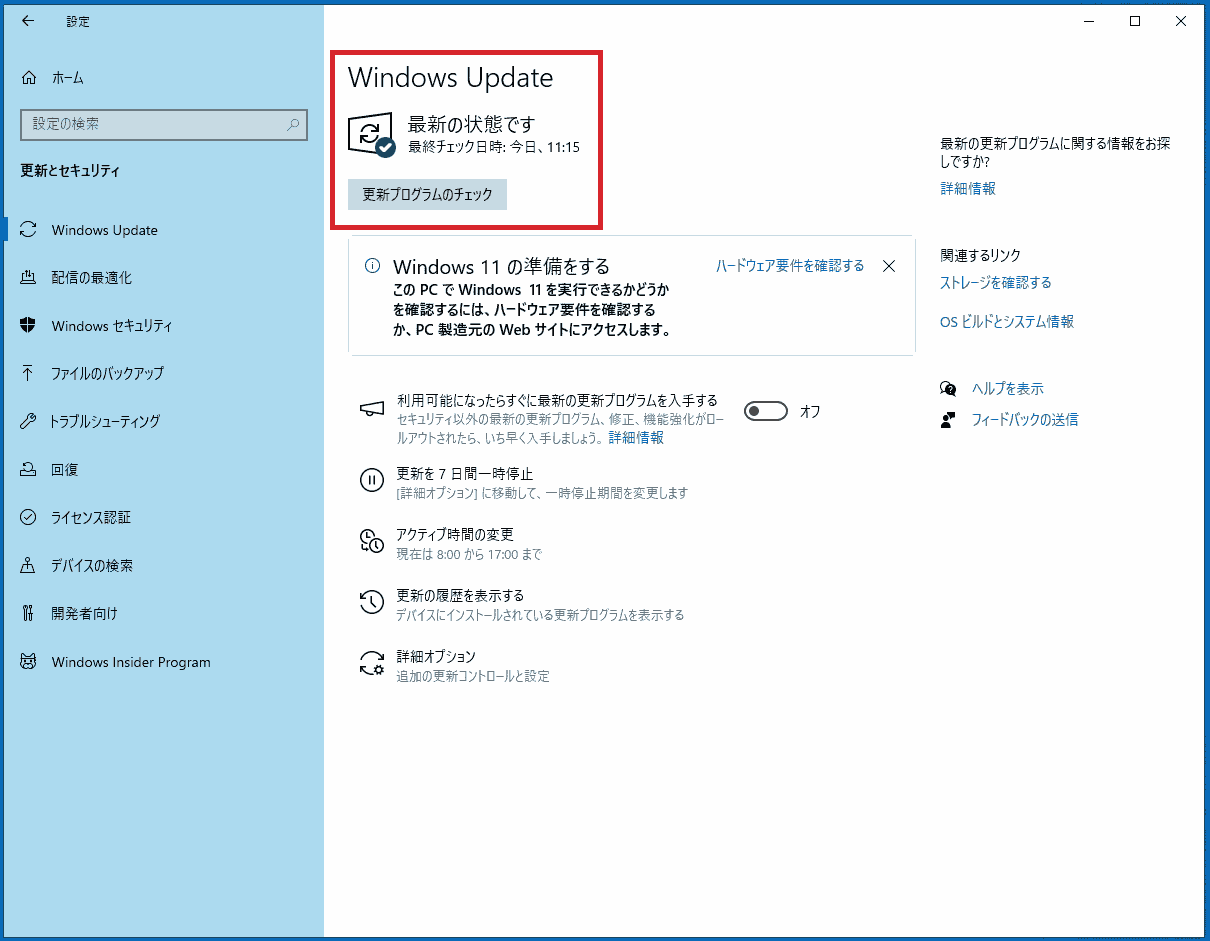Select 回復 in the sidebar

[164, 469]
